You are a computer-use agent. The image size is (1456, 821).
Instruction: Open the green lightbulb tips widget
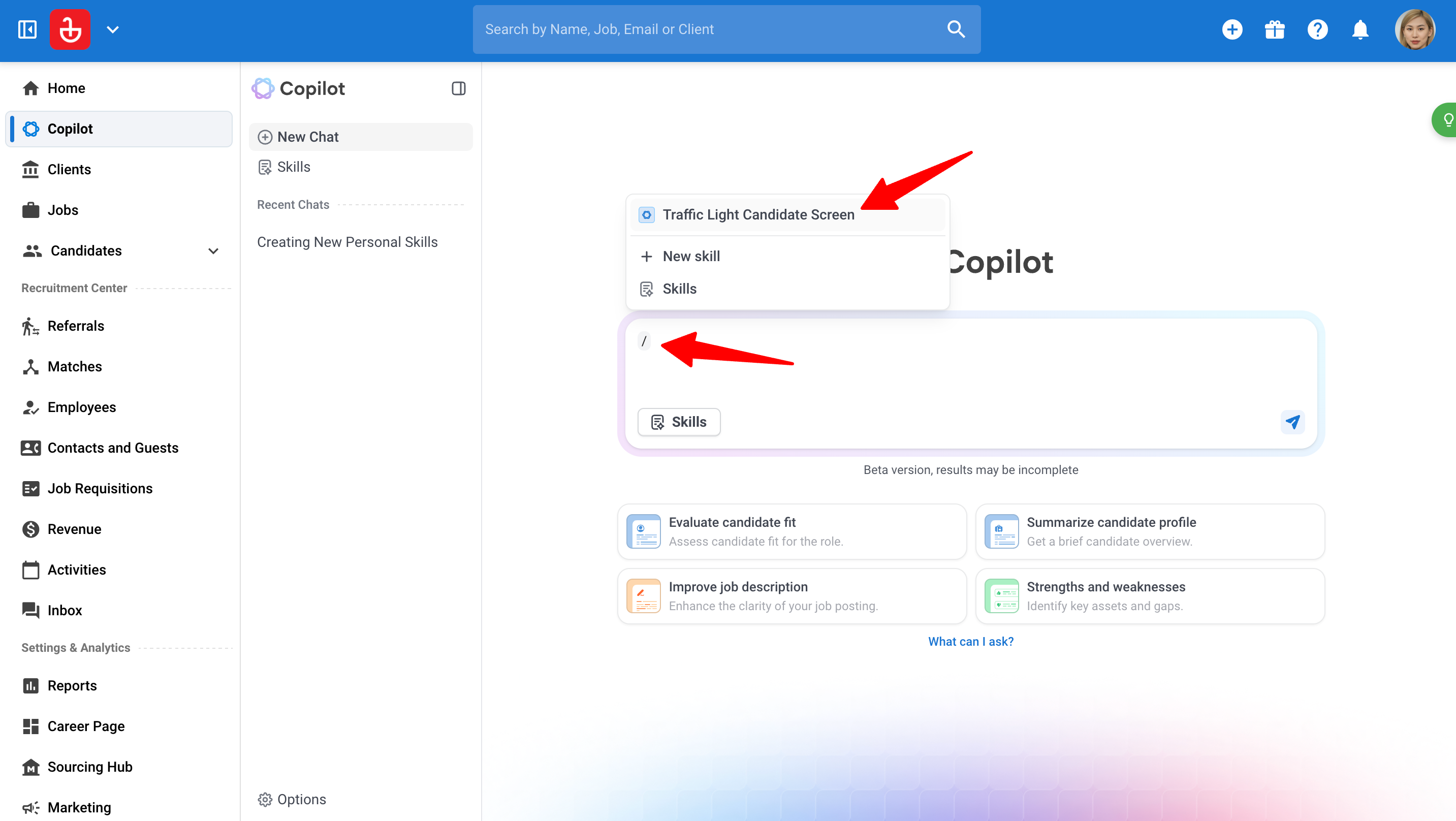pos(1445,120)
